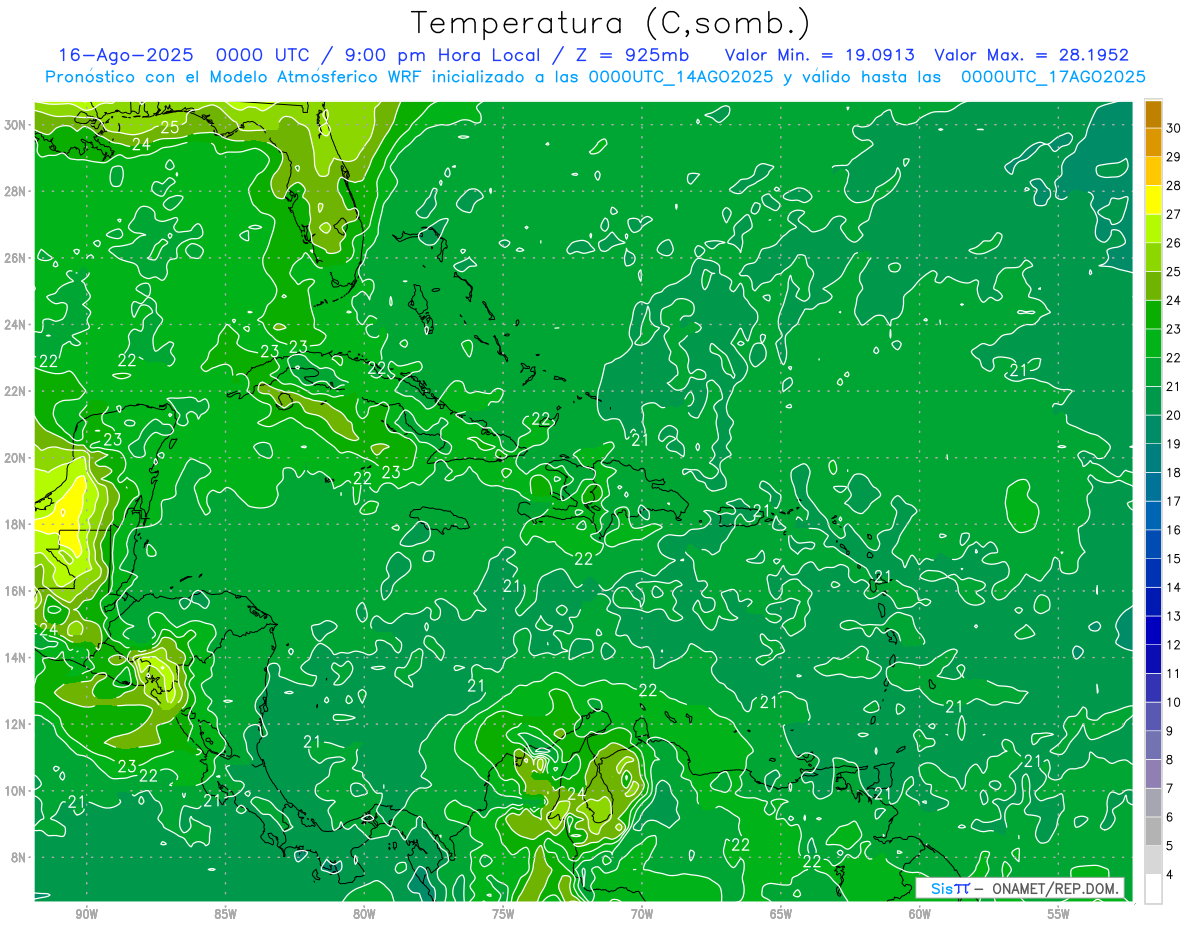Click the legend scale value 16
This screenshot has height=927, width=1200.
coord(1175,530)
